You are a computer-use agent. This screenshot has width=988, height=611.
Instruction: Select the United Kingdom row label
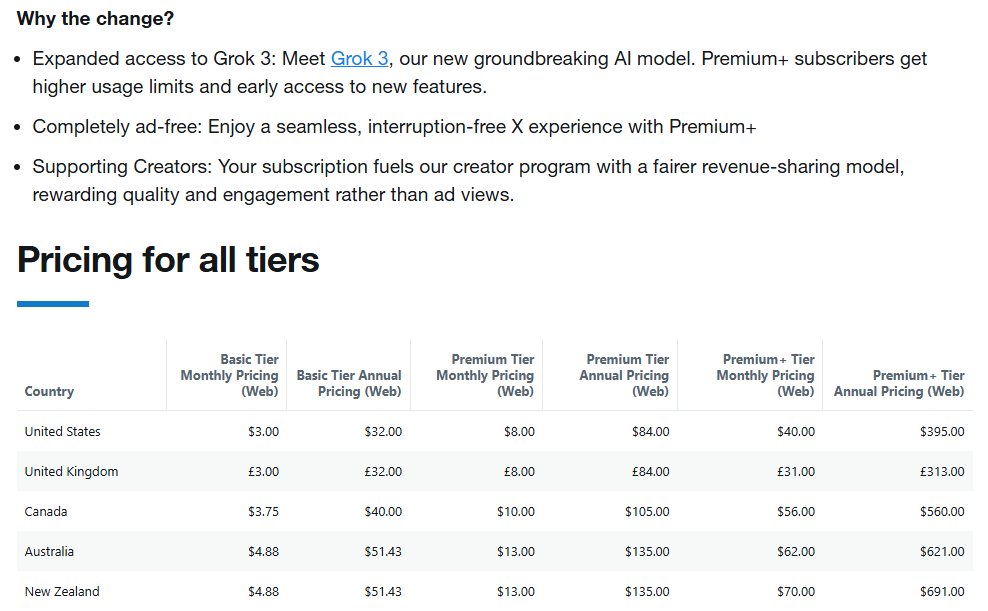click(71, 471)
